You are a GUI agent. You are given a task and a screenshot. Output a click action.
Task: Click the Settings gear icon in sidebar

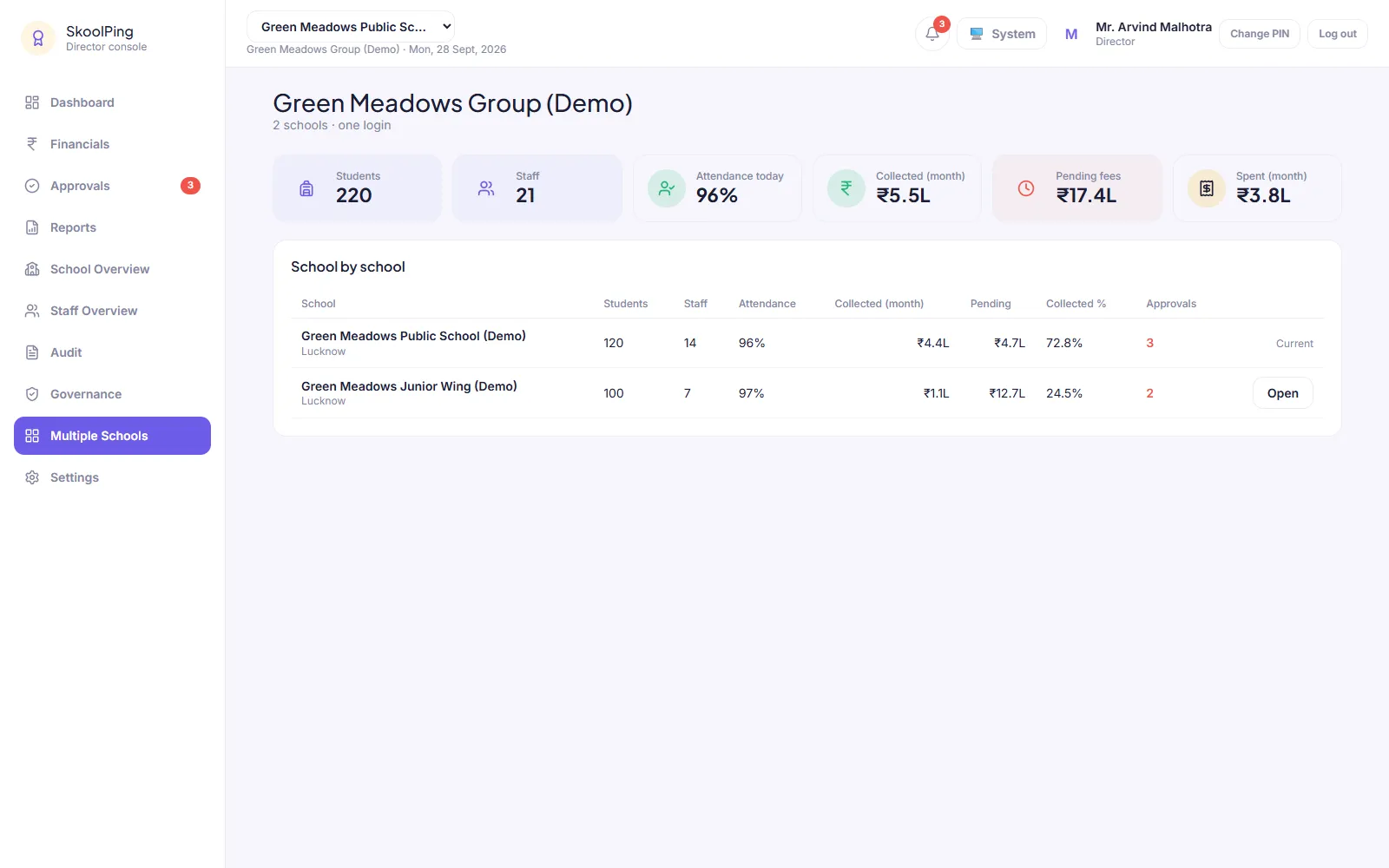point(32,477)
